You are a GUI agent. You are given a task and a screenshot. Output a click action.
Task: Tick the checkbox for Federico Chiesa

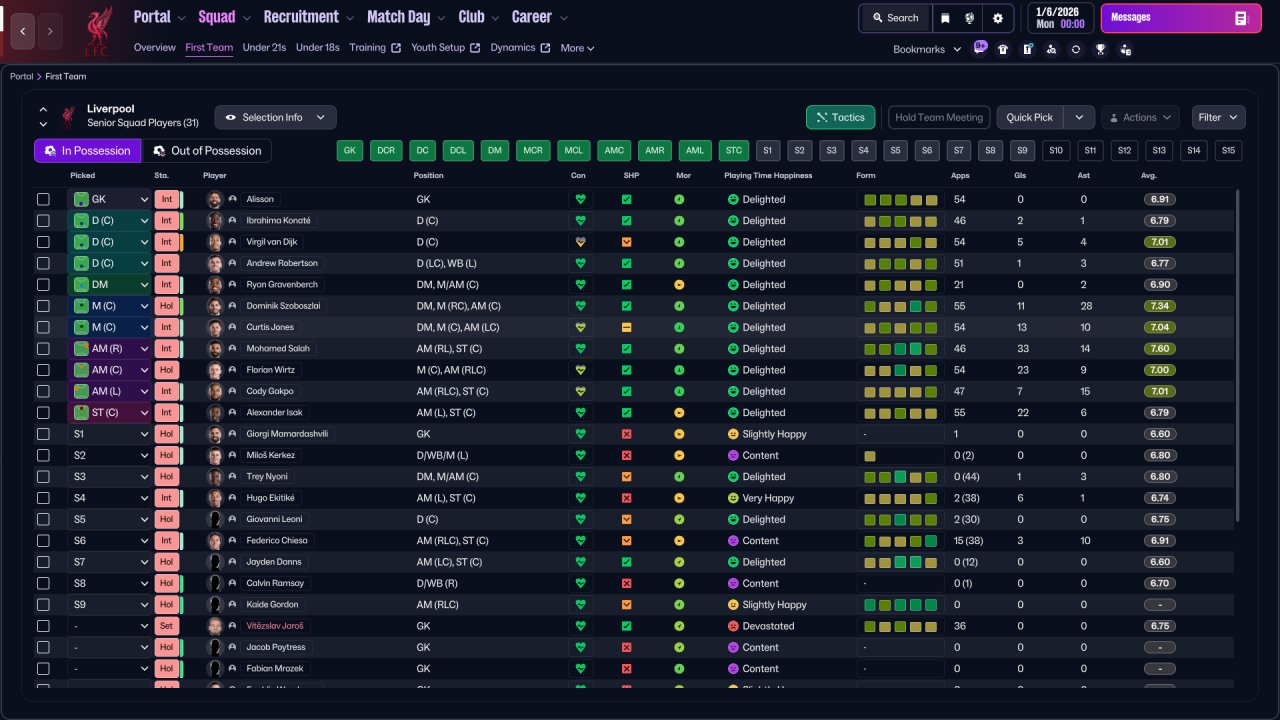[x=43, y=541]
